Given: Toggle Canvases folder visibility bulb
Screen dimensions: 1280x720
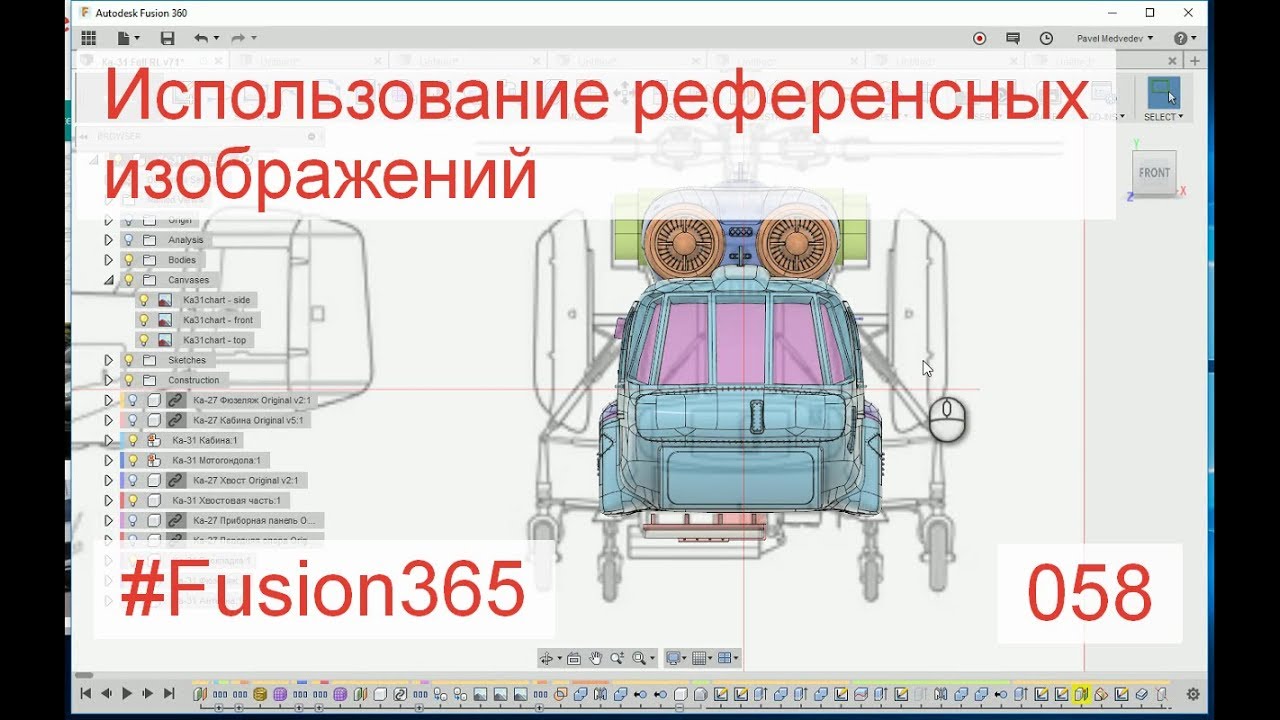Looking at the screenshot, I should point(129,280).
